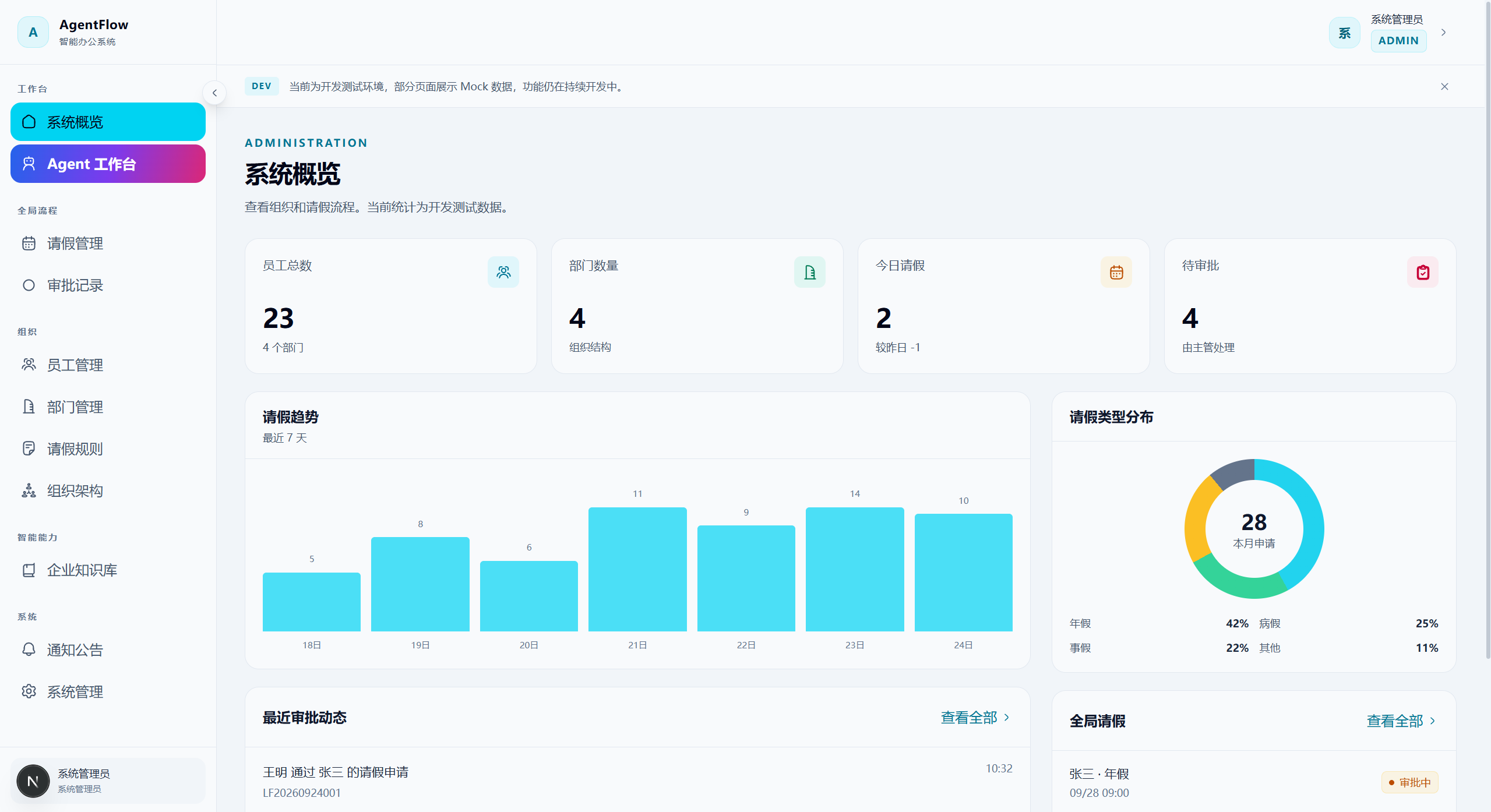Go to 请假管理 in the sidebar
Screen dimensions: 1491x812
point(108,243)
